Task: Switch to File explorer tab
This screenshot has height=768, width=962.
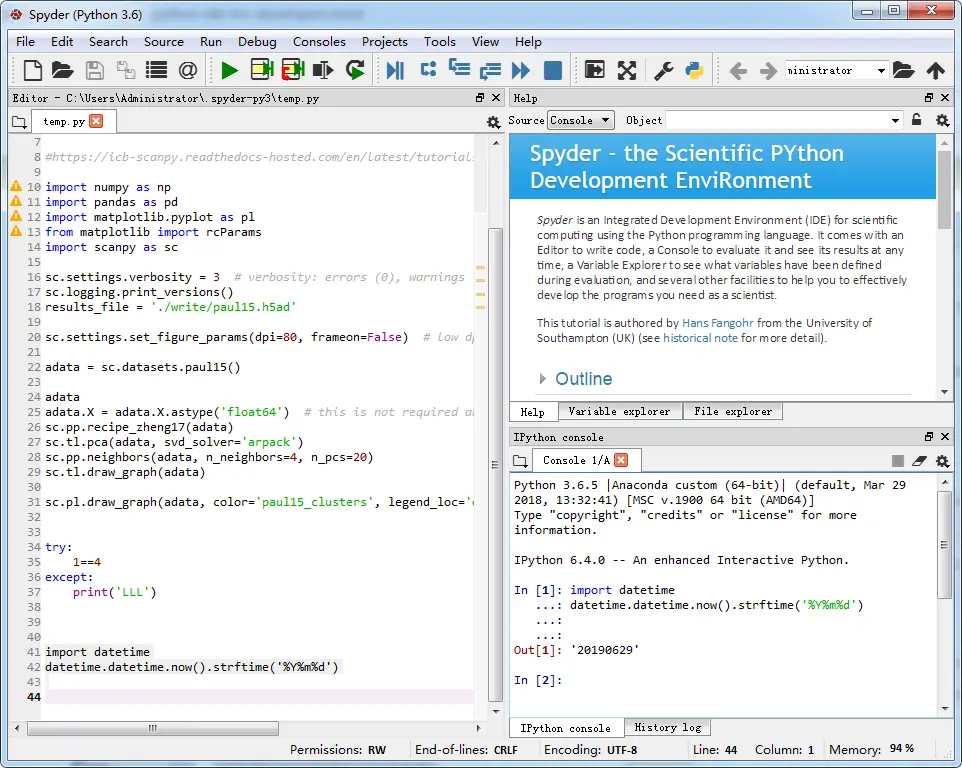Action: tap(733, 412)
